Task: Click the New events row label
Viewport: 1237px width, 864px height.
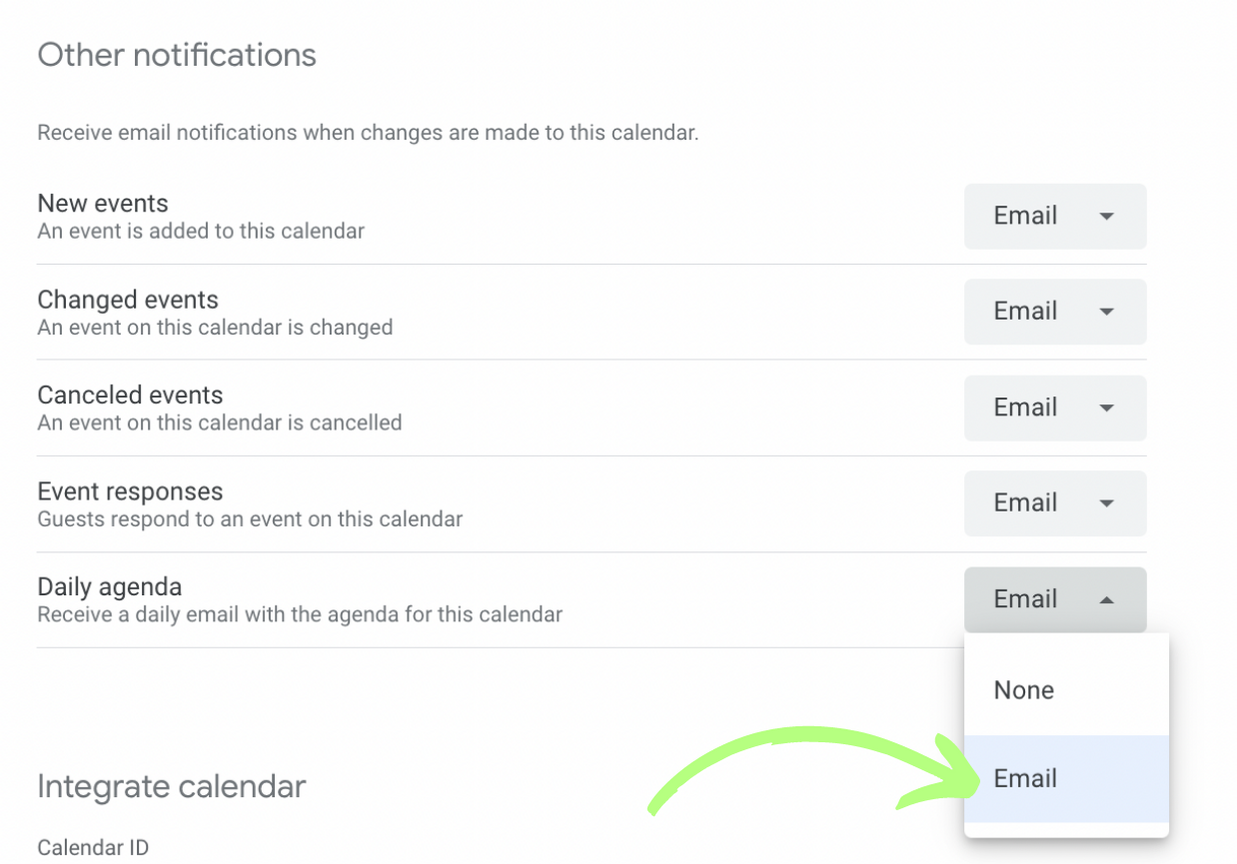Action: (103, 203)
